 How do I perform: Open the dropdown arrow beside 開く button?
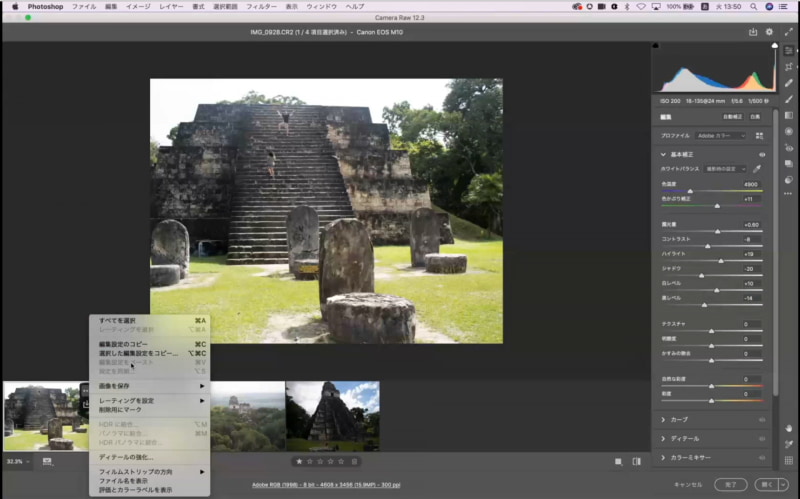point(783,485)
